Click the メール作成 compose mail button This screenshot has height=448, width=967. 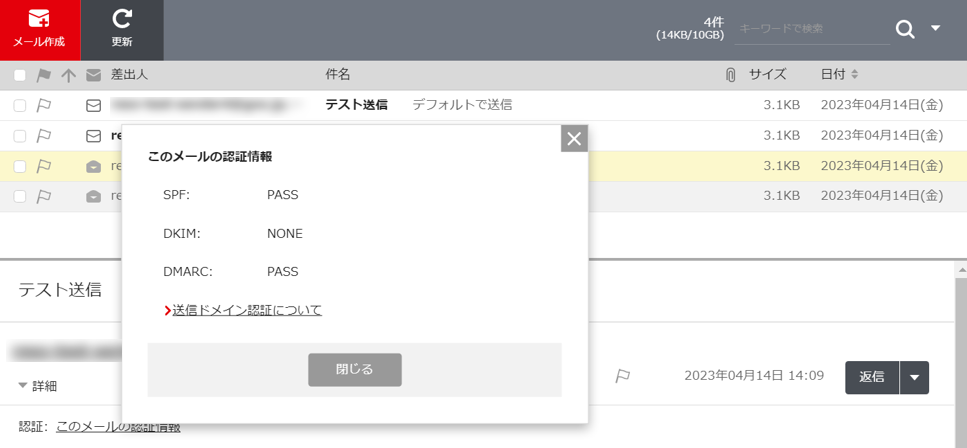(40, 29)
